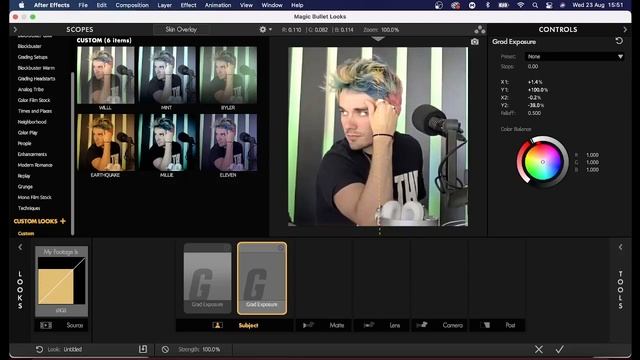Click the Y1 value +100.0%

pos(538,90)
